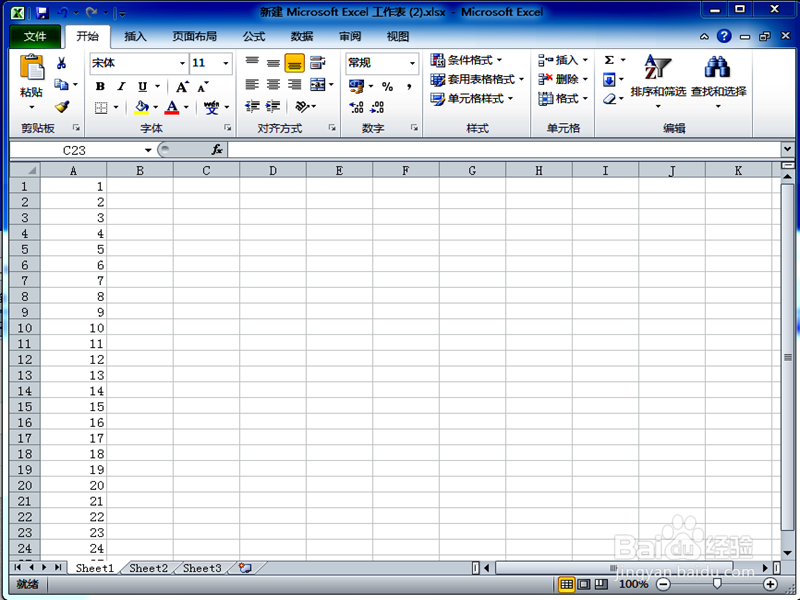Open the 单元格样式 cell styles dropdown
Viewport: 800px width, 600px height.
[471, 99]
